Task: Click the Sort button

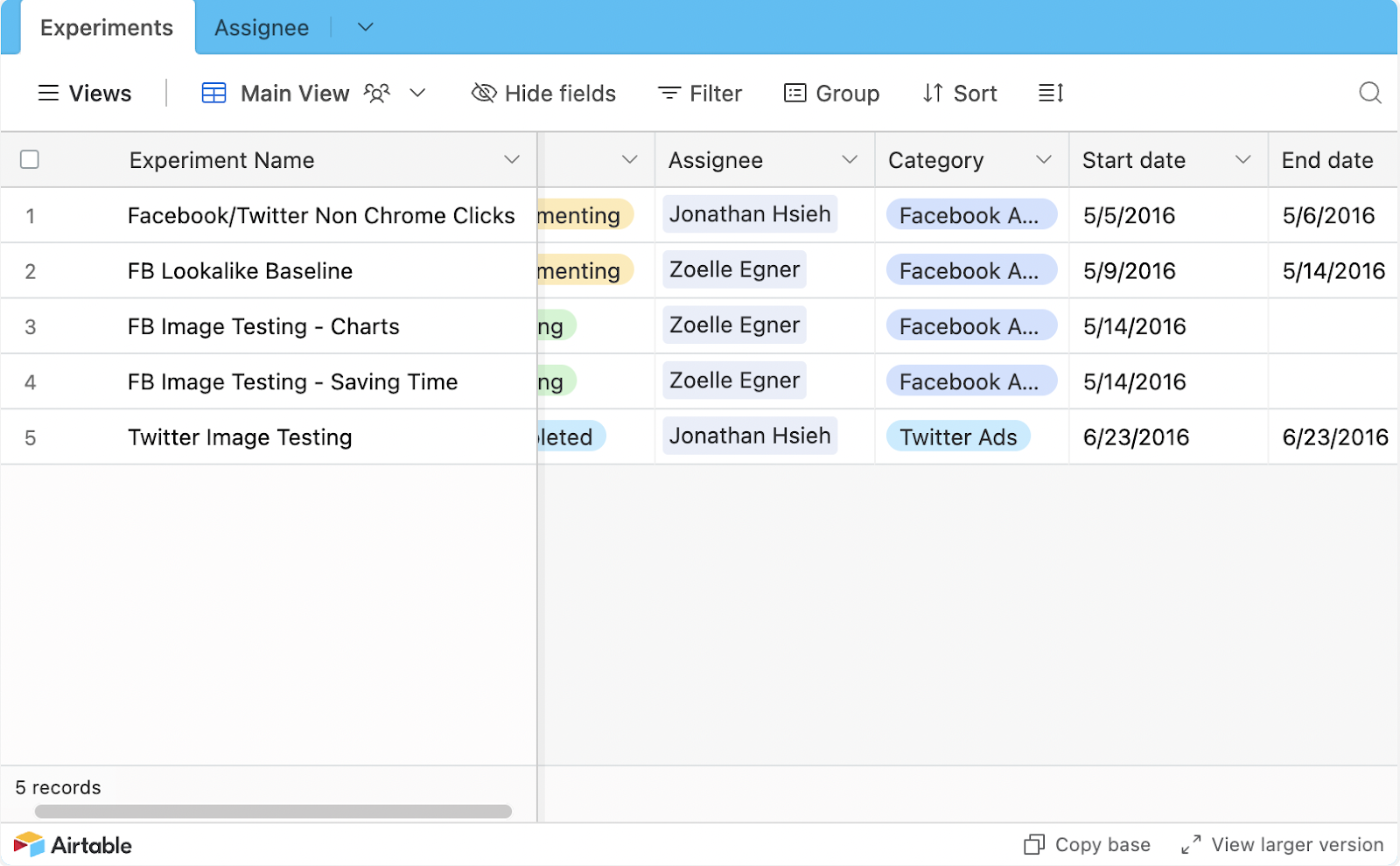Action: [x=960, y=93]
